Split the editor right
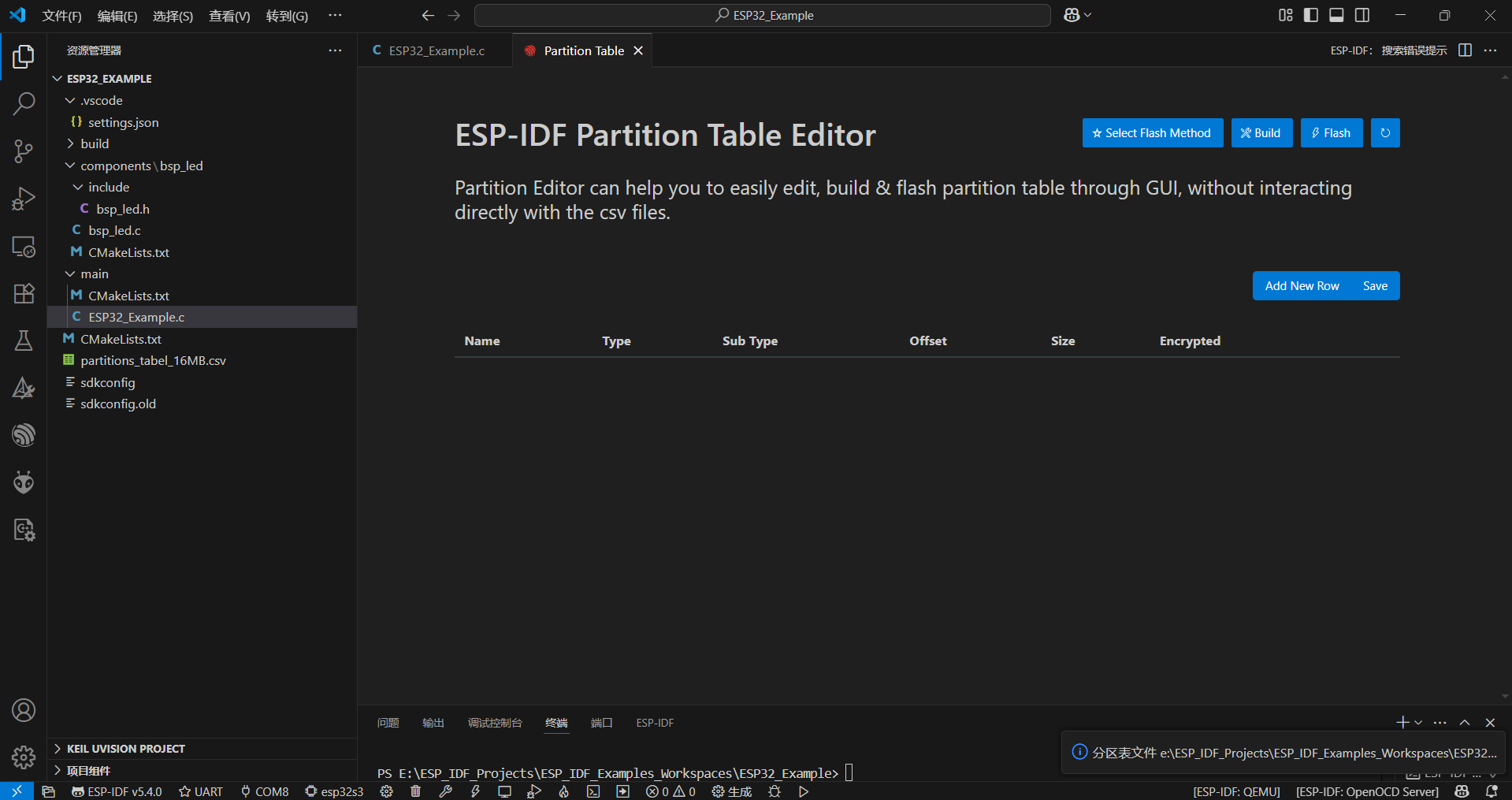The height and width of the screenshot is (800, 1512). (x=1465, y=50)
